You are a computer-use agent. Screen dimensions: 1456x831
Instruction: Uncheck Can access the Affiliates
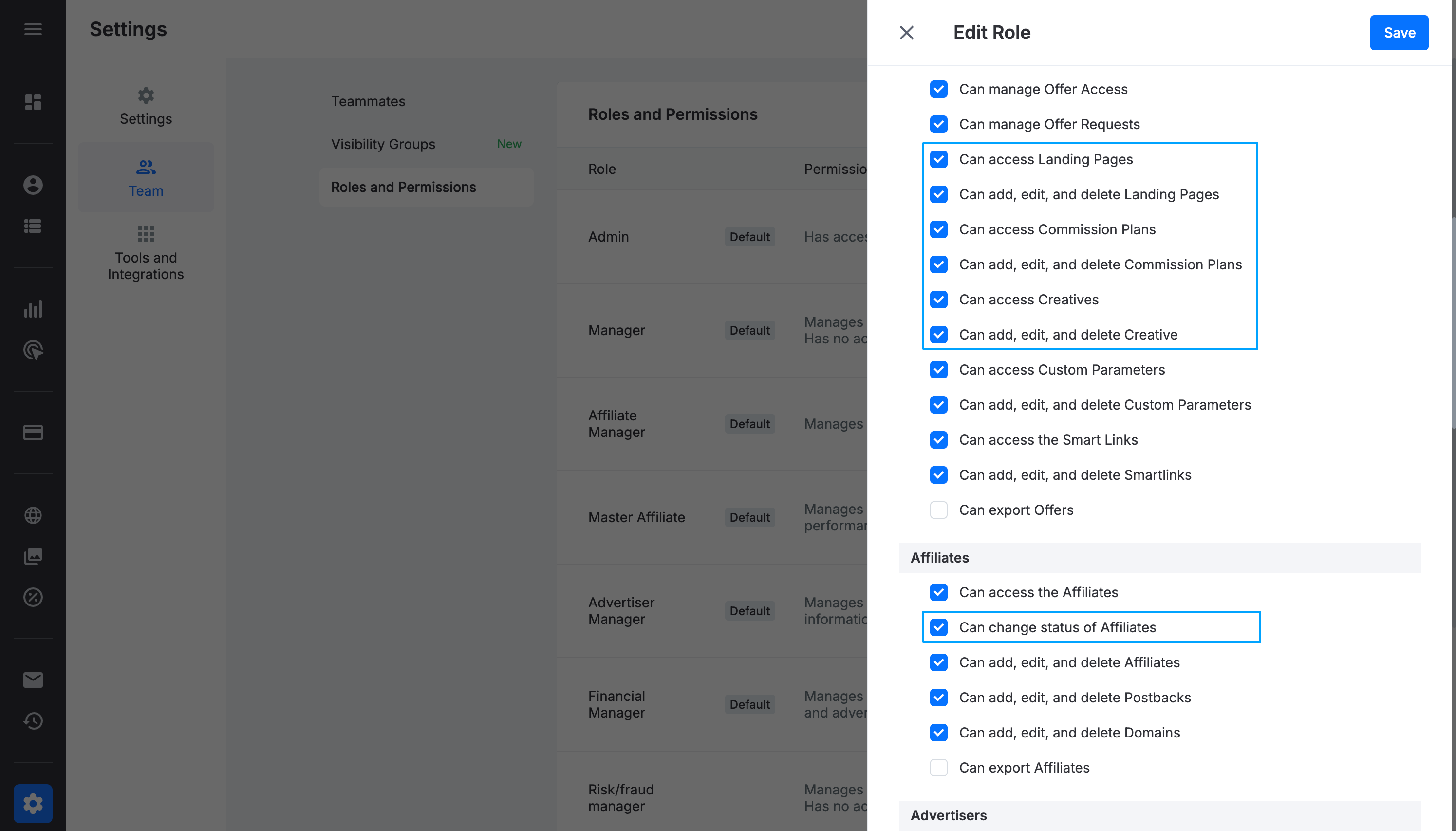[x=938, y=592]
